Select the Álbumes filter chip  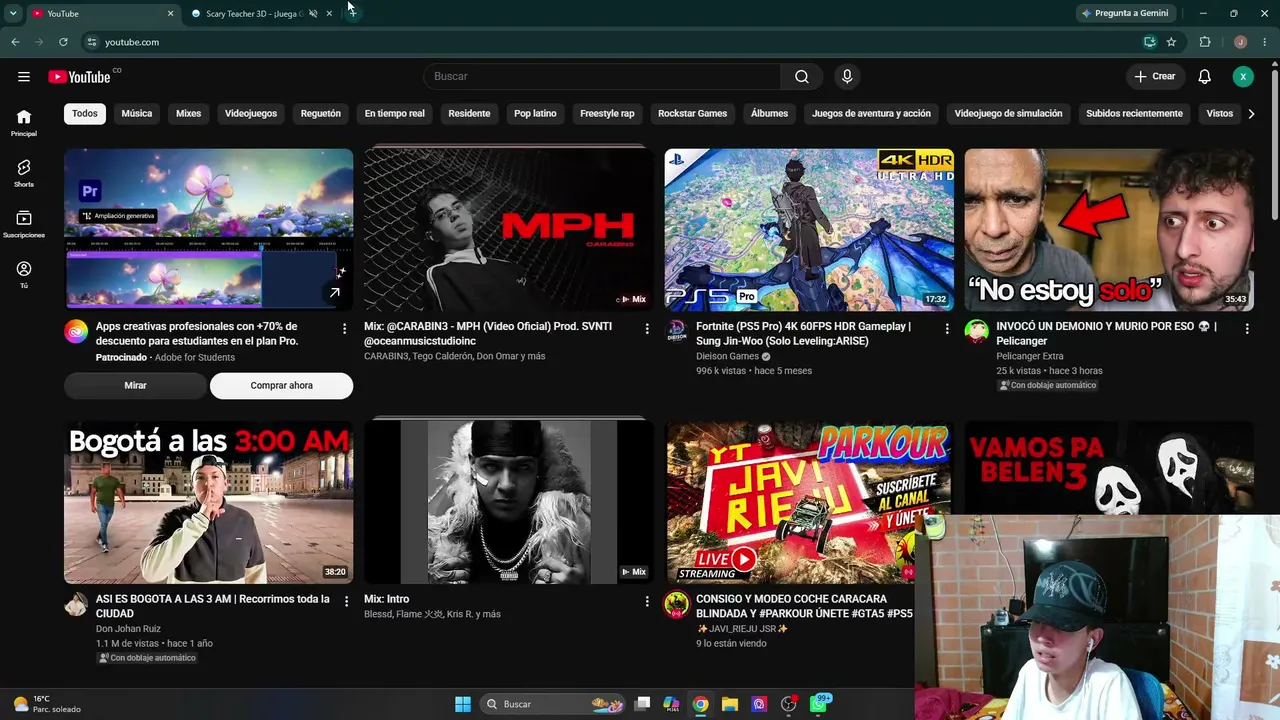pos(770,114)
